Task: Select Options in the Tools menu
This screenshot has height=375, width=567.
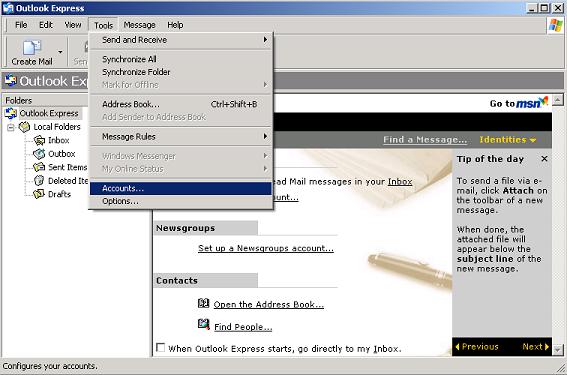Action: click(x=181, y=201)
